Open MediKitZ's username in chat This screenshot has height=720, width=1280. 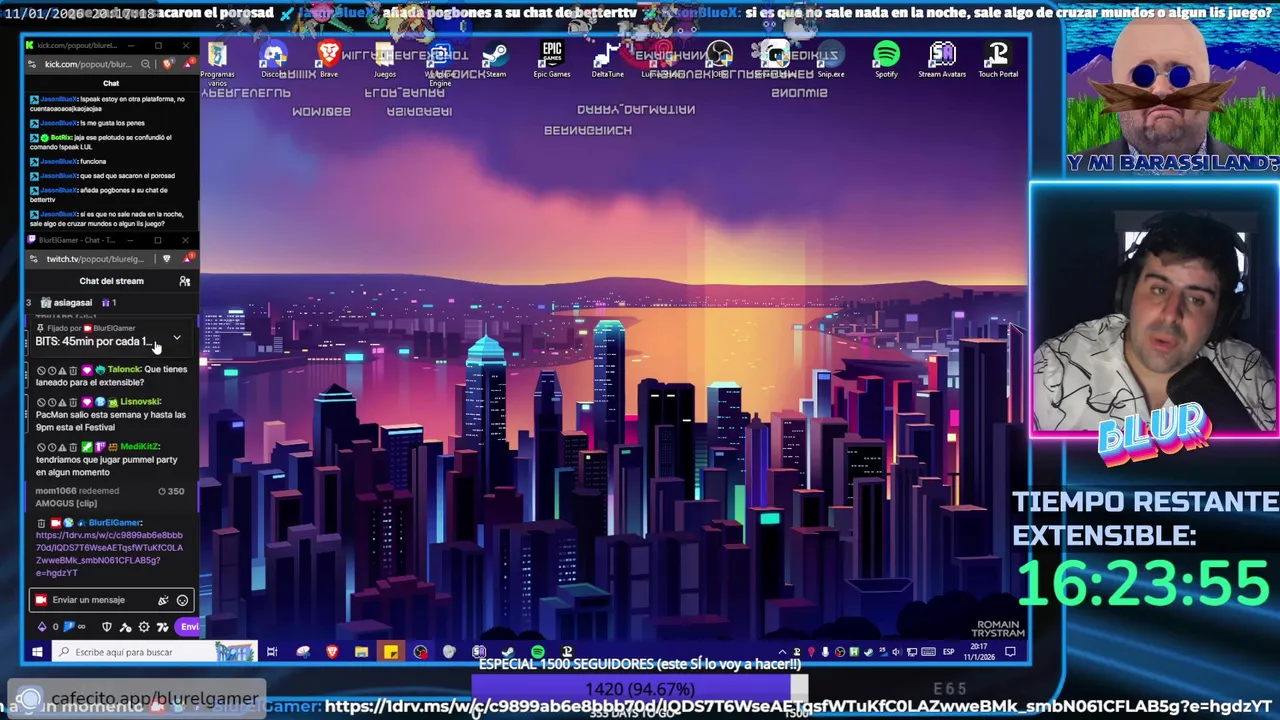(140, 447)
